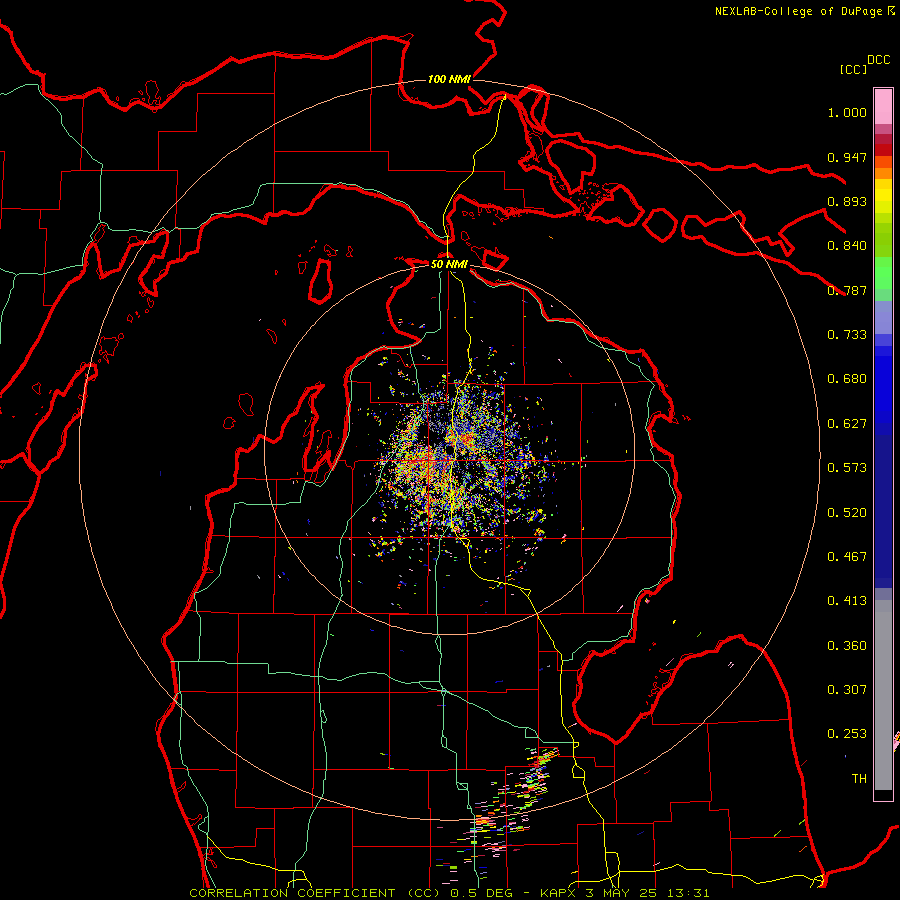The width and height of the screenshot is (900, 900).
Task: Select the 0.627 legend value
Action: [x=847, y=424]
